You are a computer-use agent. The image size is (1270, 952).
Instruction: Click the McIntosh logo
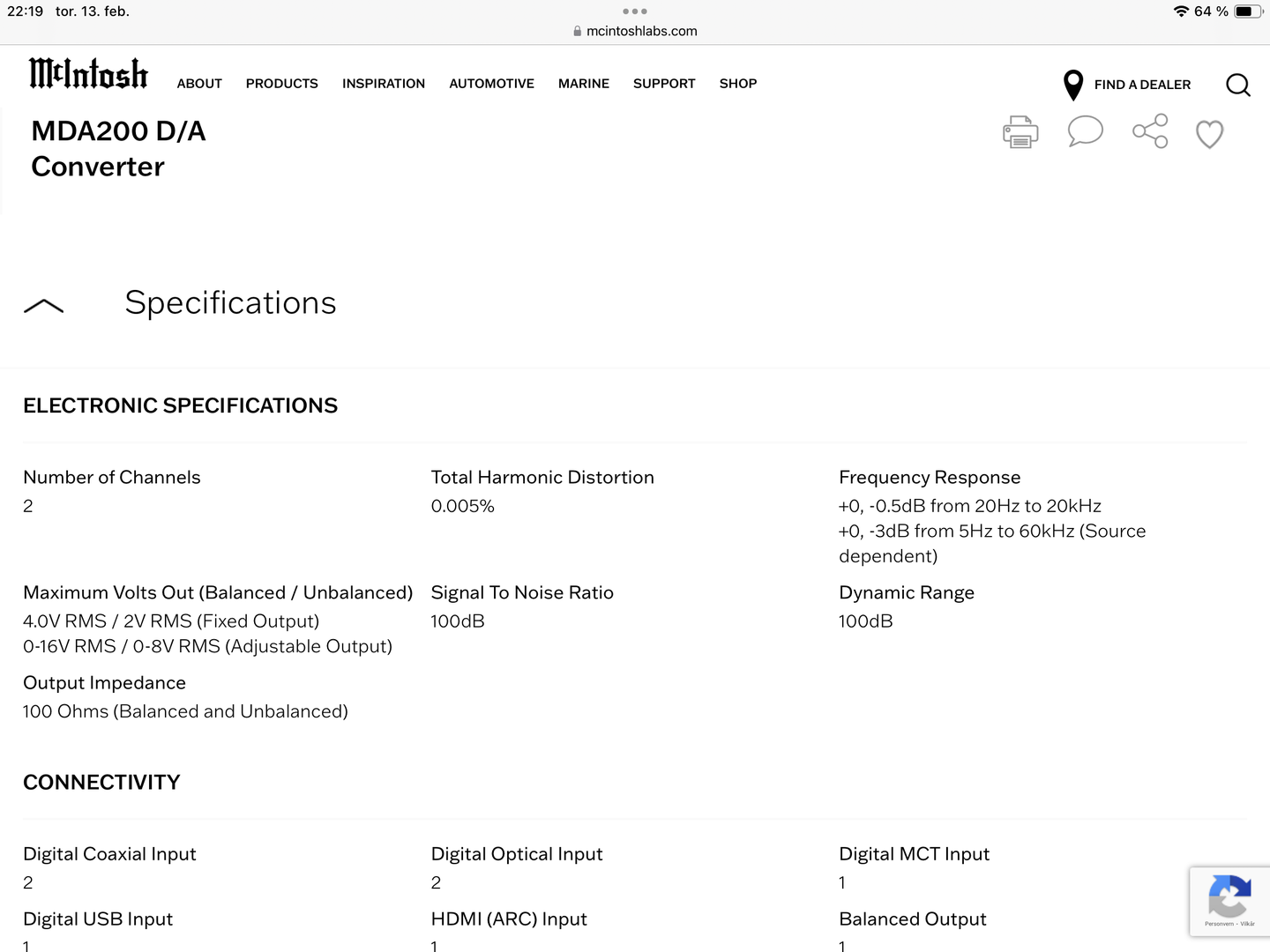88,74
